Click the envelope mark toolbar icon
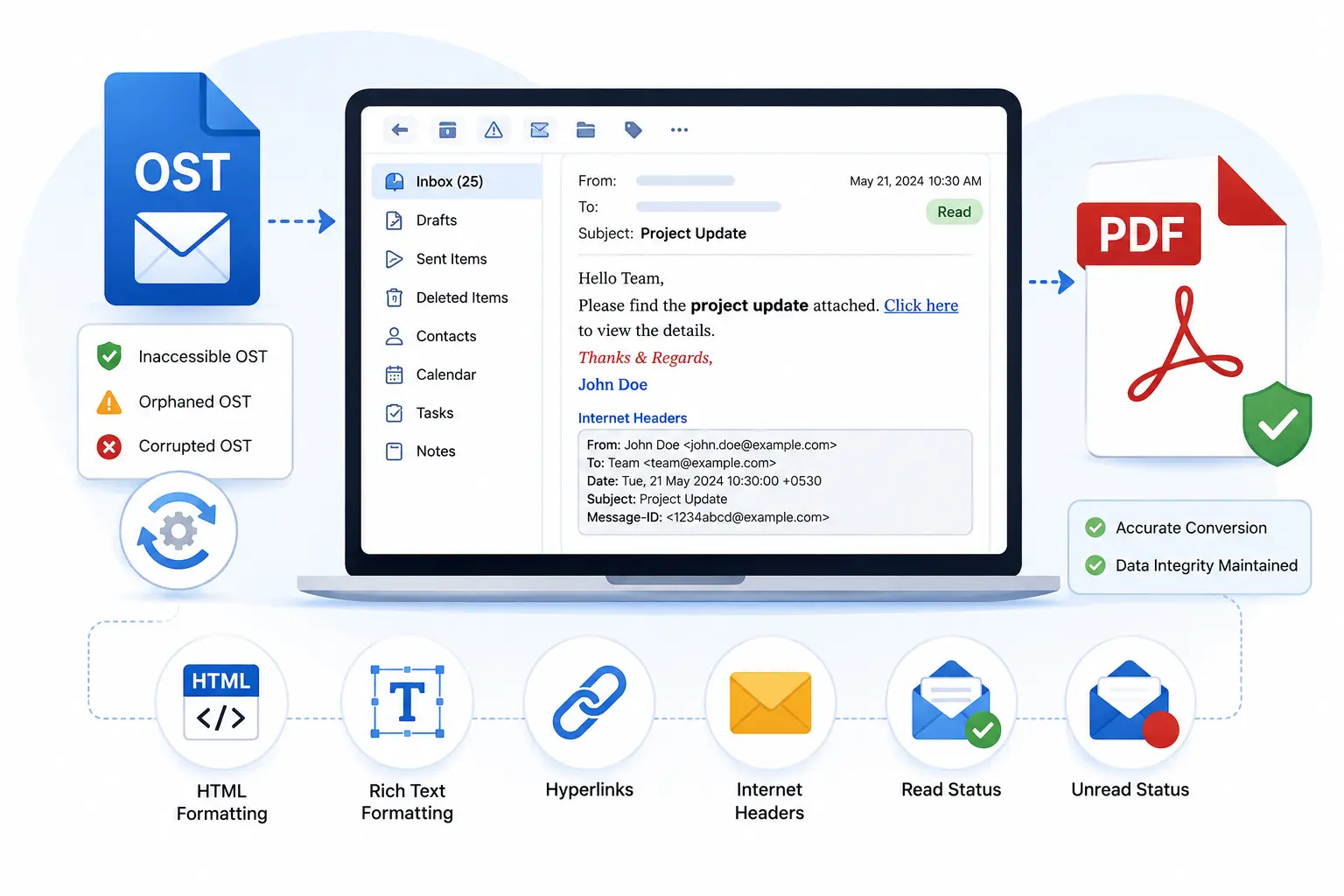This screenshot has height=896, width=1344. [x=540, y=130]
